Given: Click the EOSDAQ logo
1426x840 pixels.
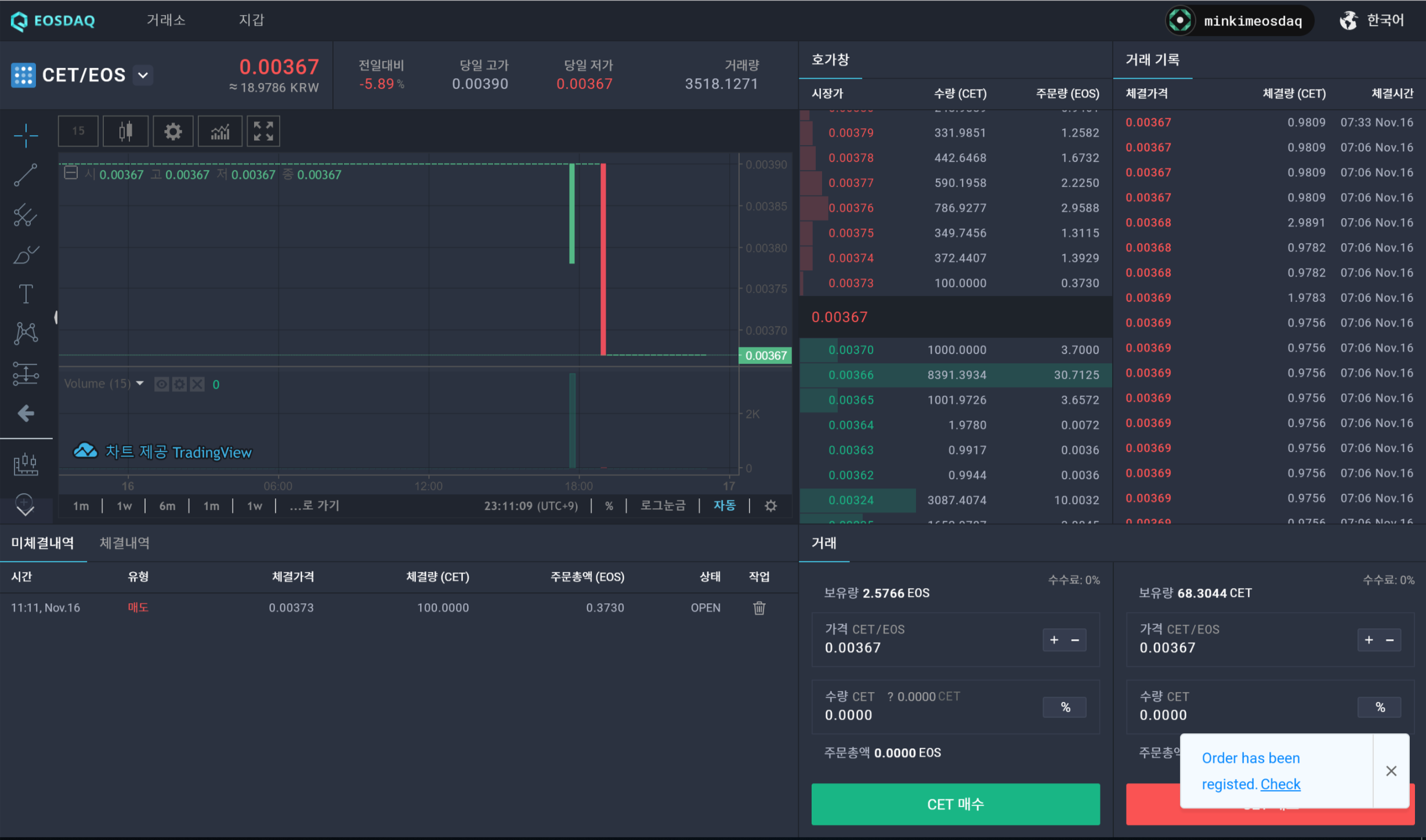Looking at the screenshot, I should click(x=53, y=21).
